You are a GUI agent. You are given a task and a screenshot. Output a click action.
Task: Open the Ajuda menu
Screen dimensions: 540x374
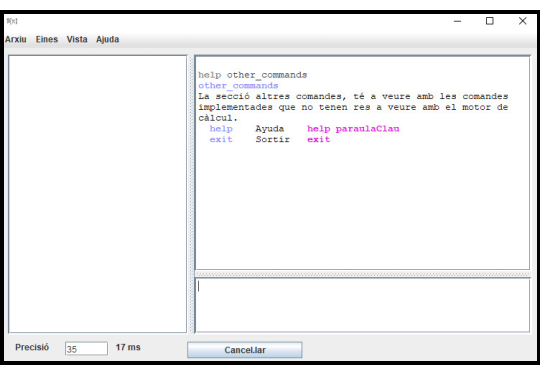coord(107,39)
